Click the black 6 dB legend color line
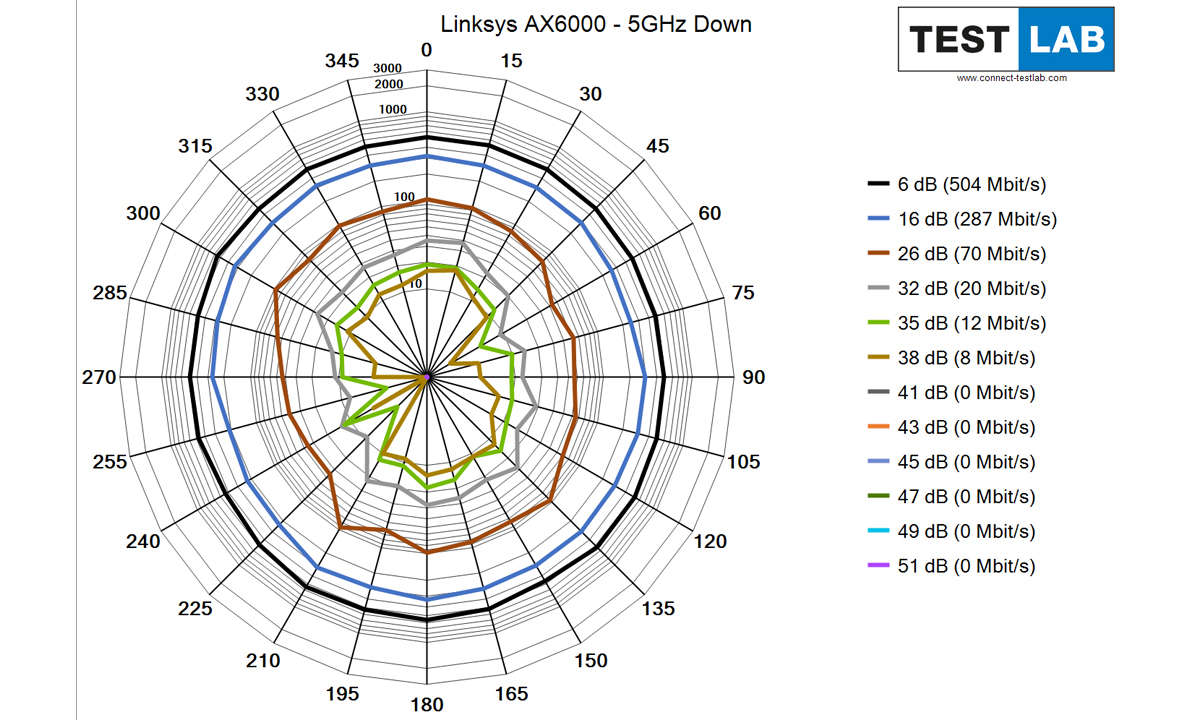1200x720 pixels. tap(878, 184)
